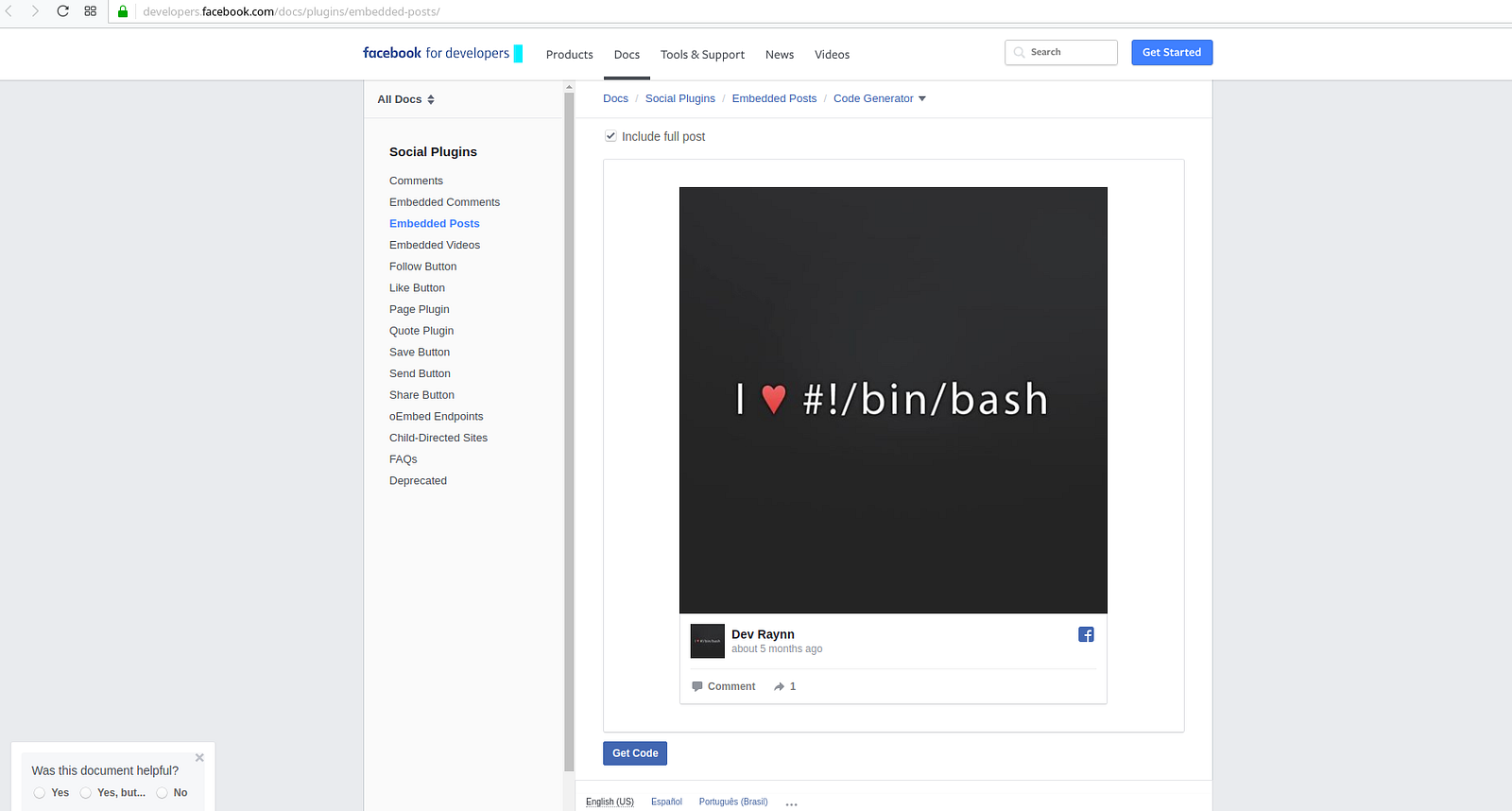The height and width of the screenshot is (811, 1512).
Task: Click the browser address bar URL
Action: 291,11
